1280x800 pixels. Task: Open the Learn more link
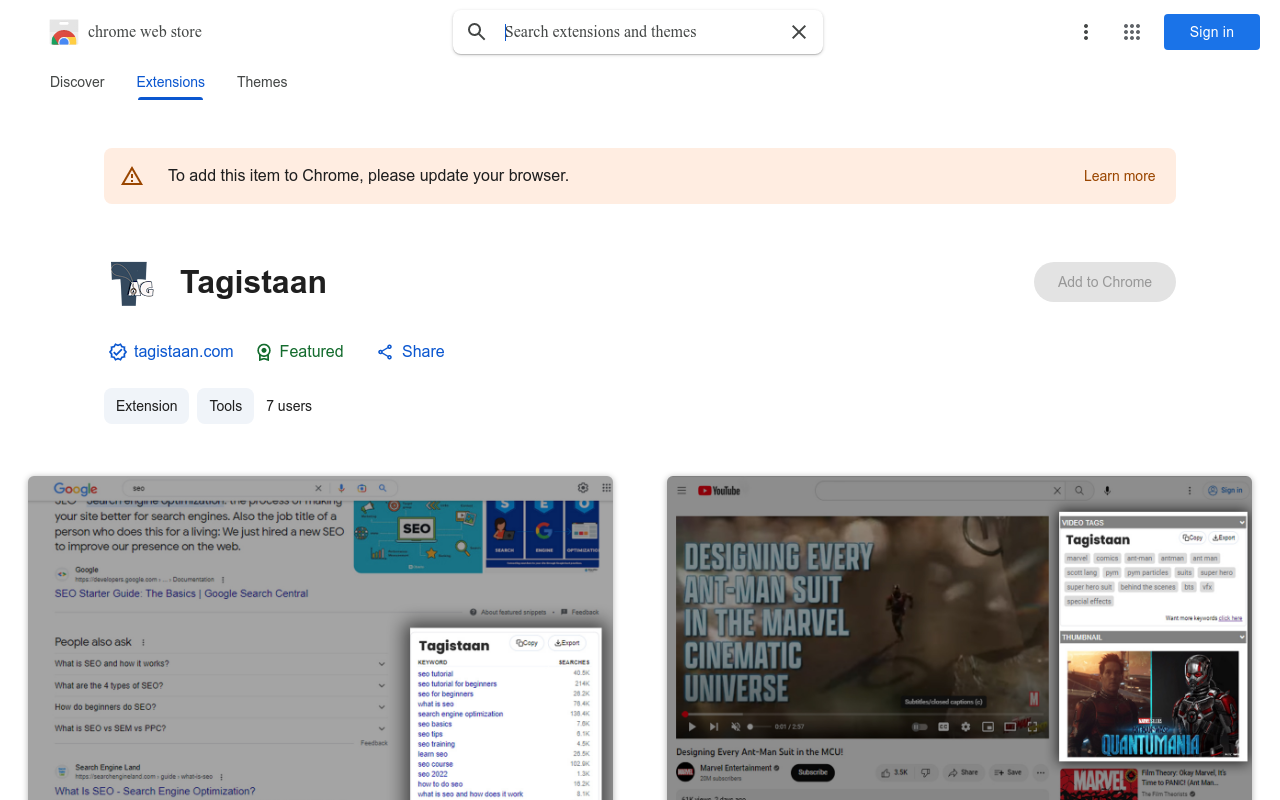click(x=1119, y=176)
